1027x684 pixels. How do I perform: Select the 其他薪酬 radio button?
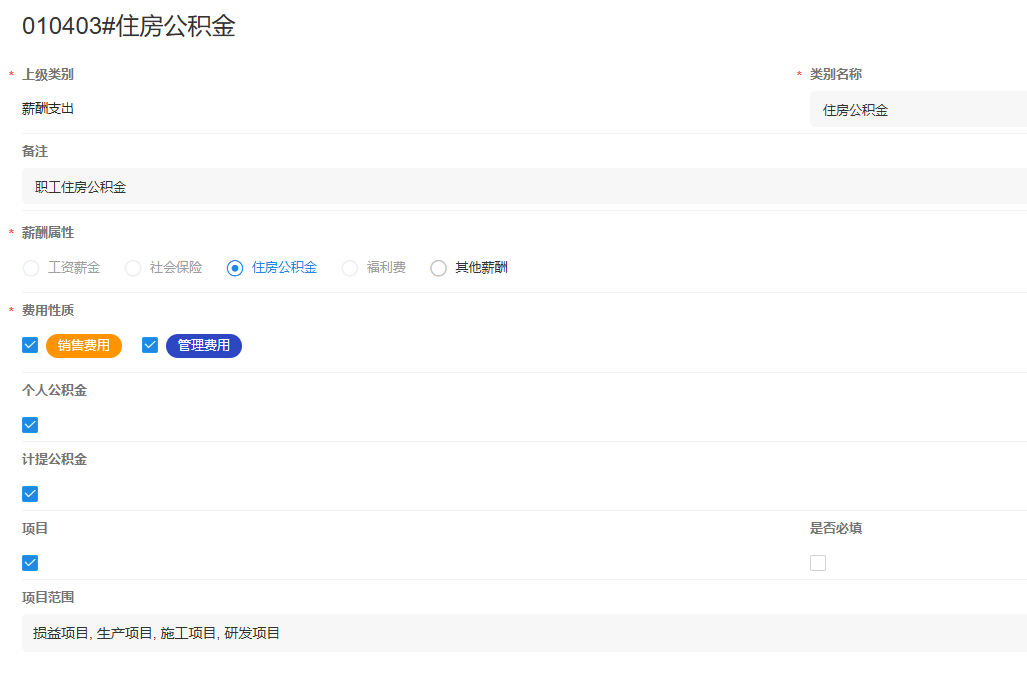[x=438, y=267]
